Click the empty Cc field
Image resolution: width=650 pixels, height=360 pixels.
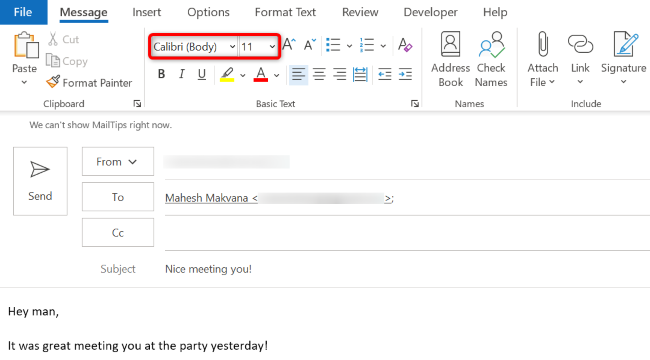[407, 233]
